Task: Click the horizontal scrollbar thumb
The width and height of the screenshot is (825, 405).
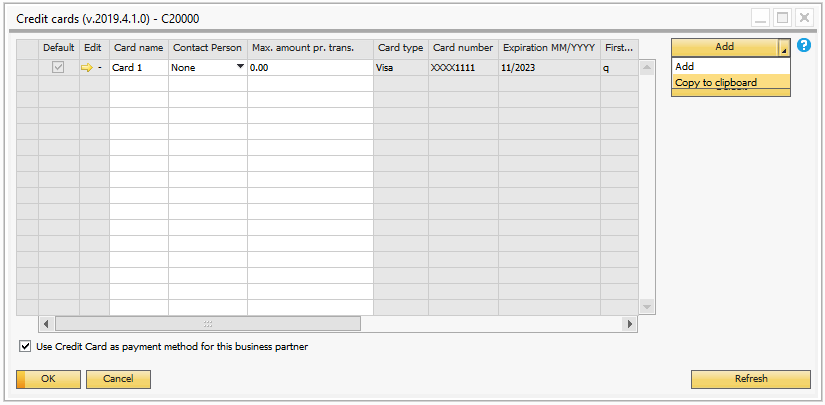Action: click(x=208, y=323)
